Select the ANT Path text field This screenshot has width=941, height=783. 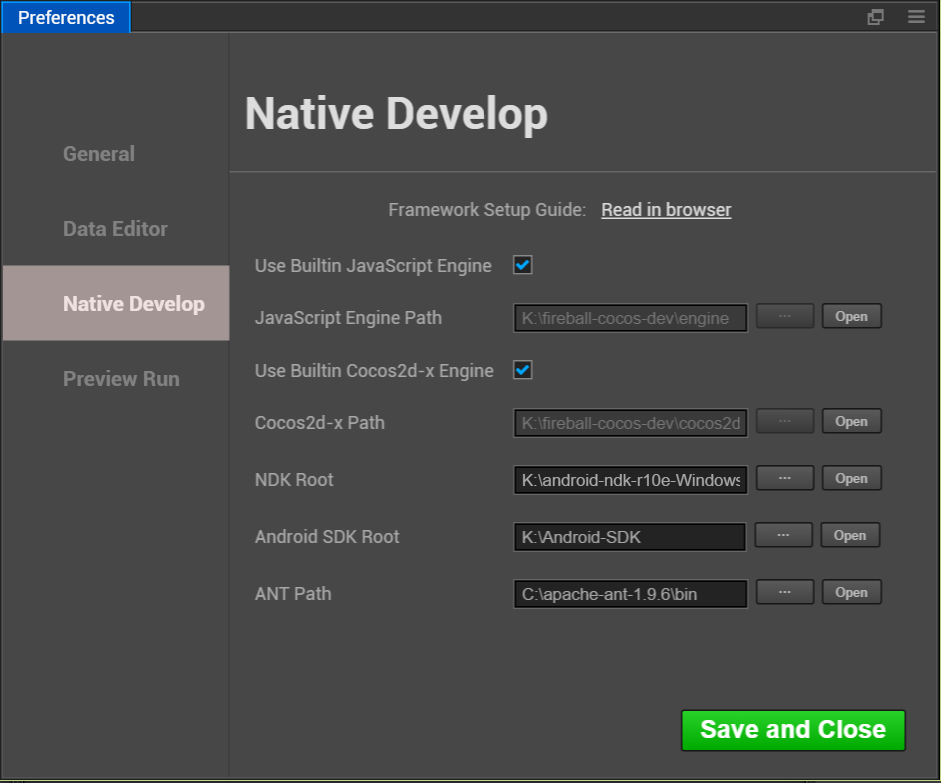click(x=630, y=593)
